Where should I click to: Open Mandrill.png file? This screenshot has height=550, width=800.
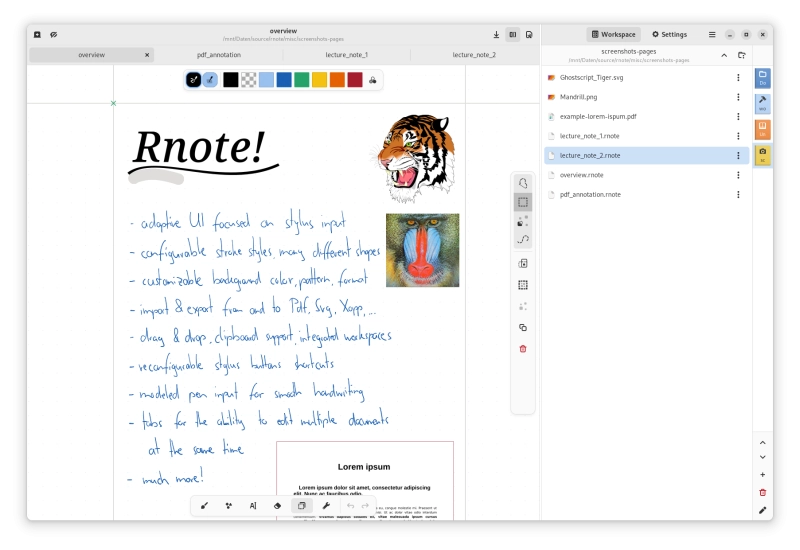[646, 97]
